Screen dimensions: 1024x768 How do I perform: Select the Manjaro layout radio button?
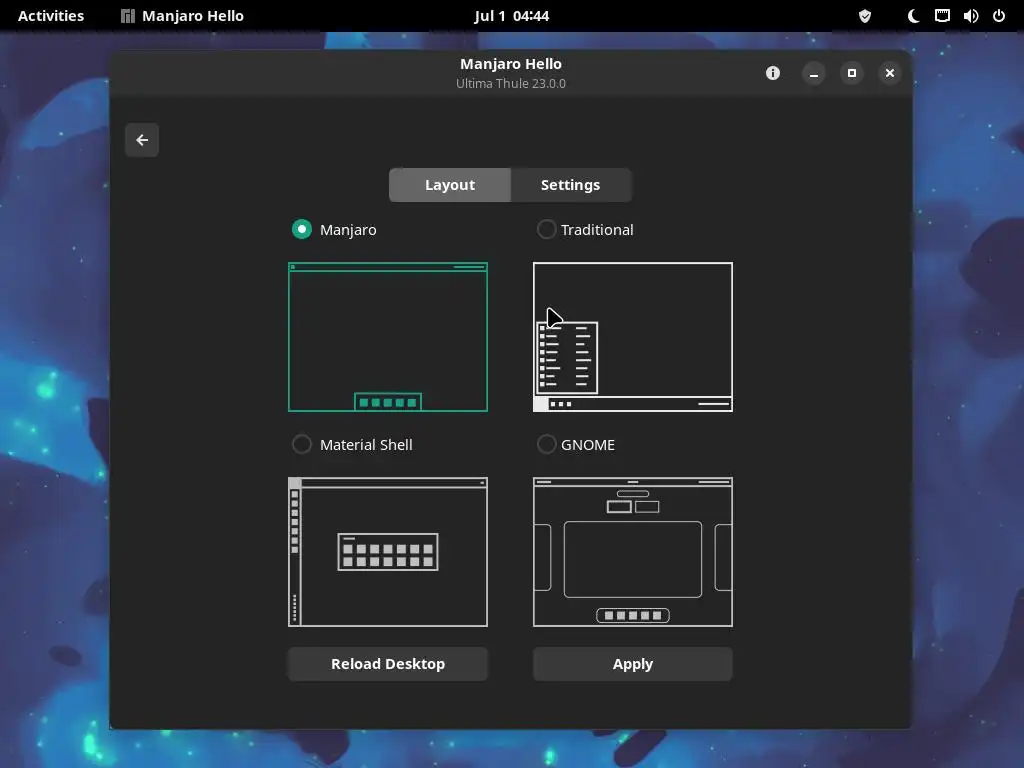point(302,229)
